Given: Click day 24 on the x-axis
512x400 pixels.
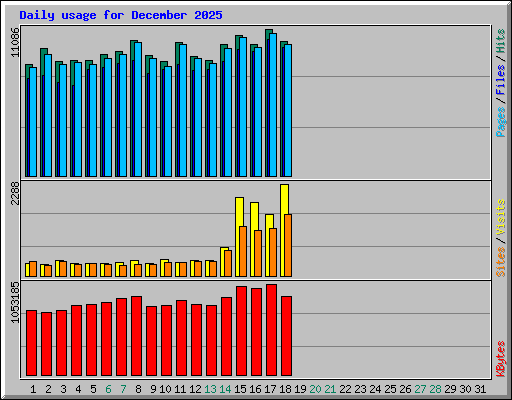Looking at the screenshot, I should 376,389.
